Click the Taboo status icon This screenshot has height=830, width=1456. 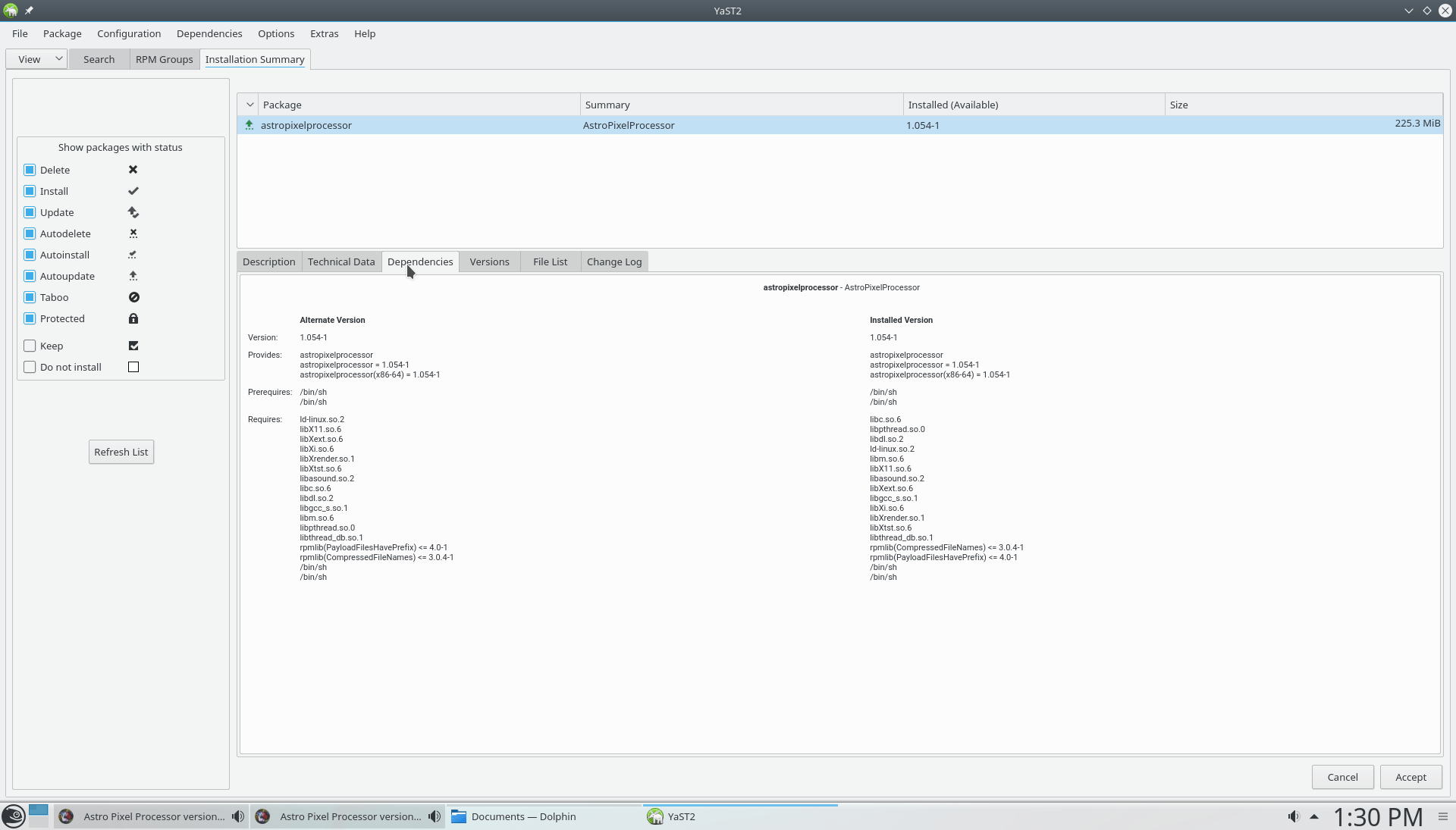(133, 297)
